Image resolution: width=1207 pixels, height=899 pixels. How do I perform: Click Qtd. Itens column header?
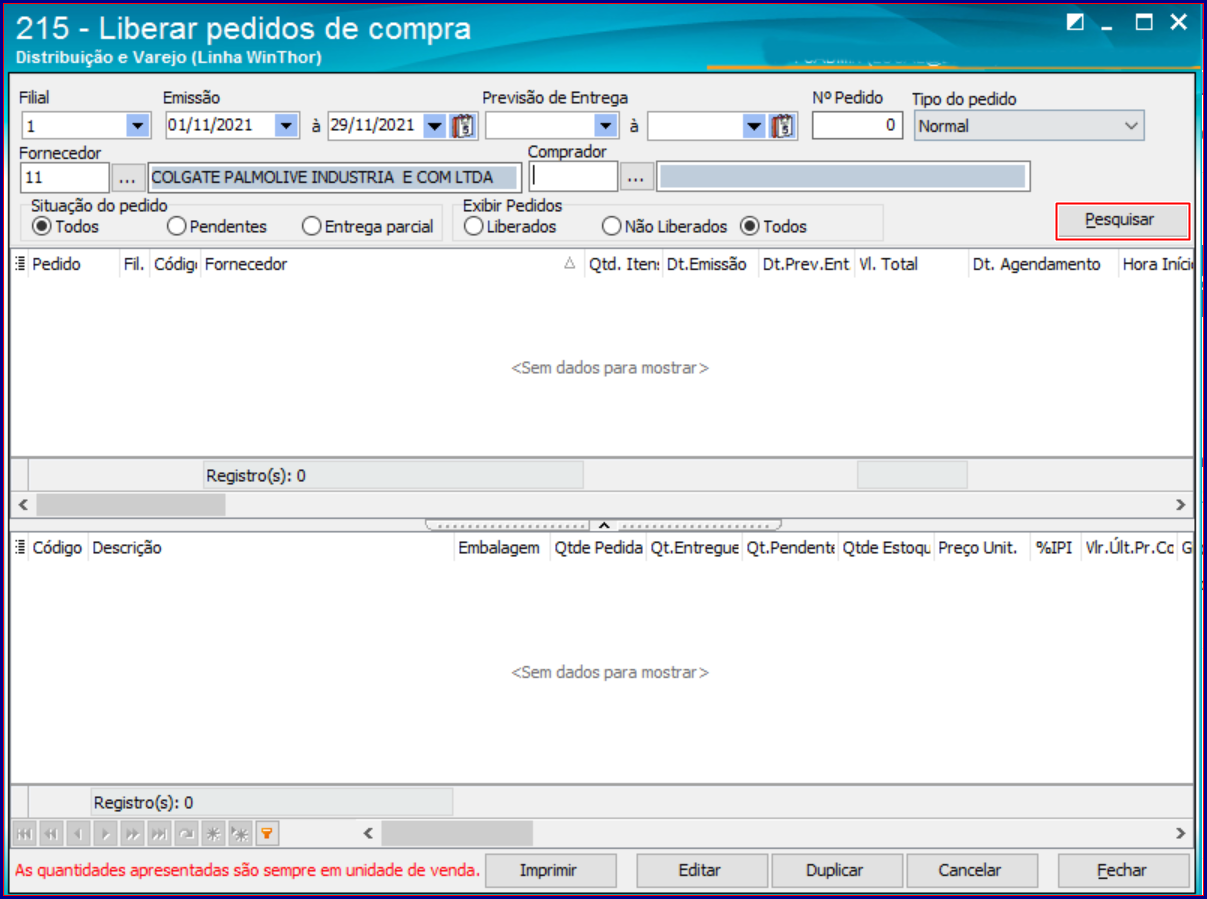pos(623,264)
